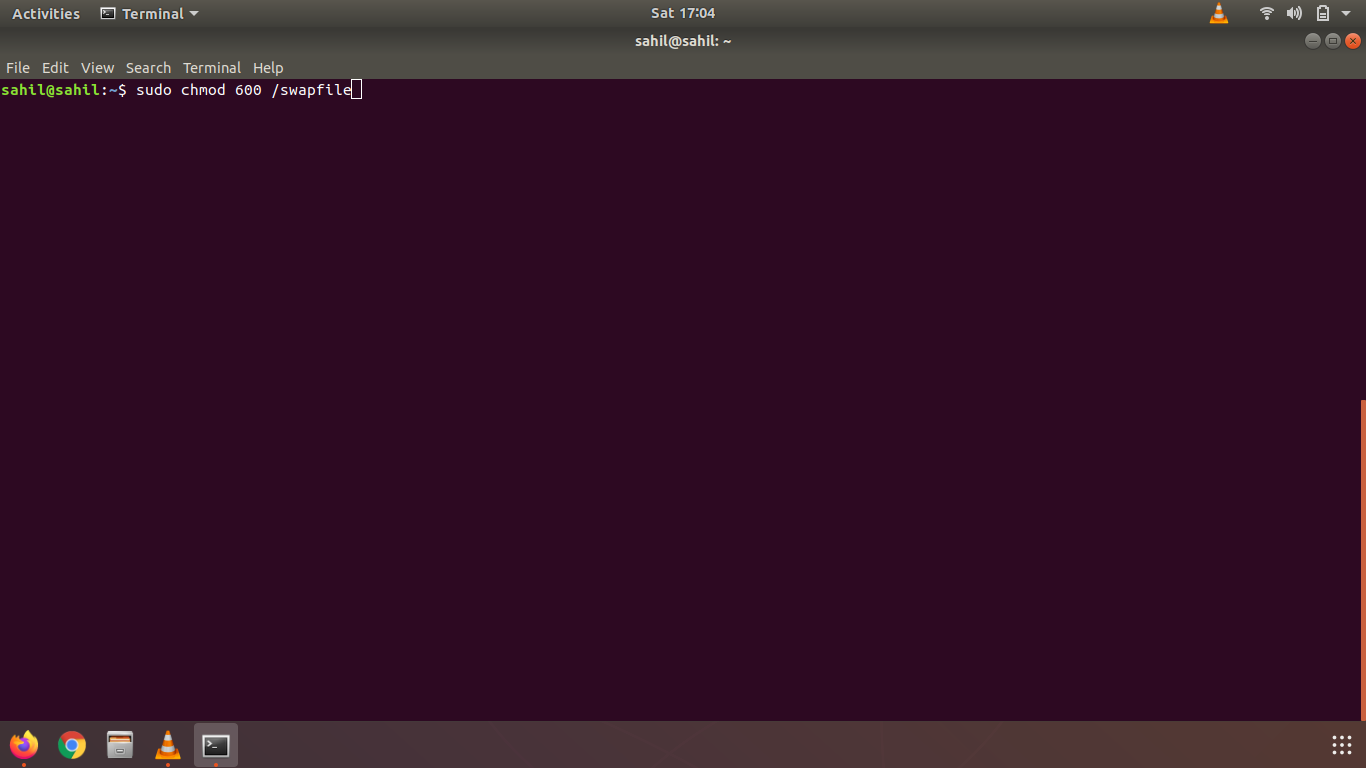The height and width of the screenshot is (768, 1366).
Task: Launch Firefox from the dock
Action: [x=24, y=745]
